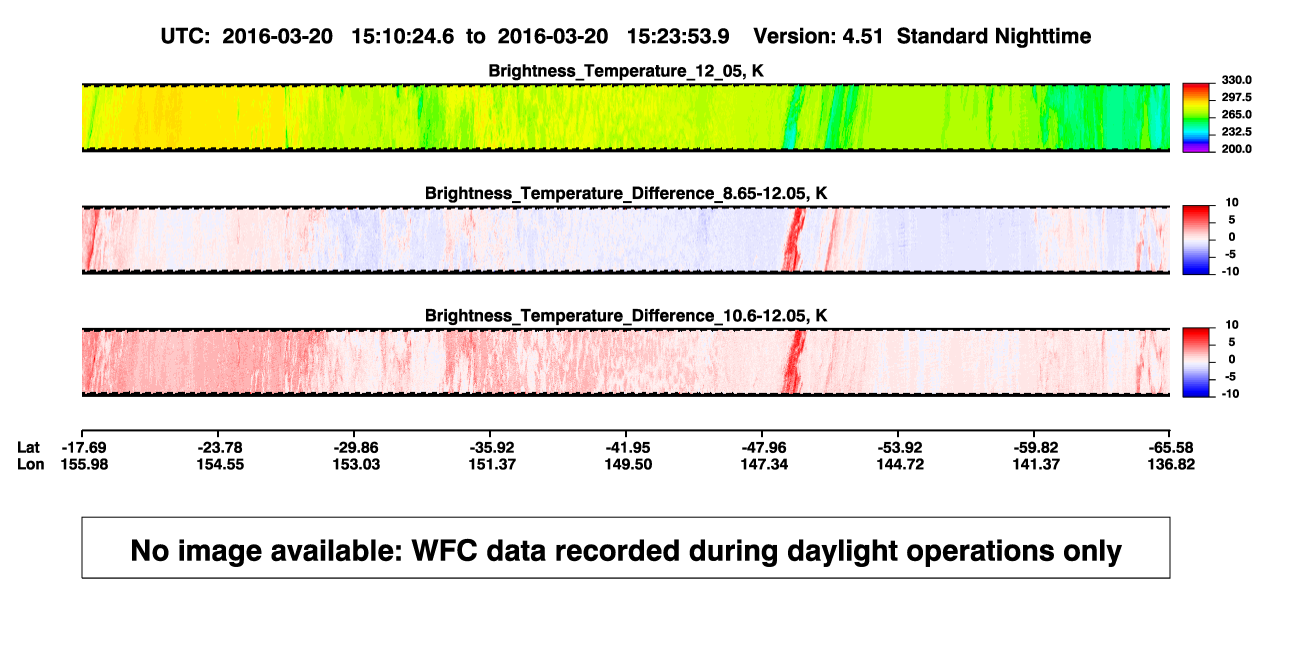This screenshot has width=1300, height=667.
Task: Select the title 'Brightness_Temperature_12_05, K'
Action: 625,71
